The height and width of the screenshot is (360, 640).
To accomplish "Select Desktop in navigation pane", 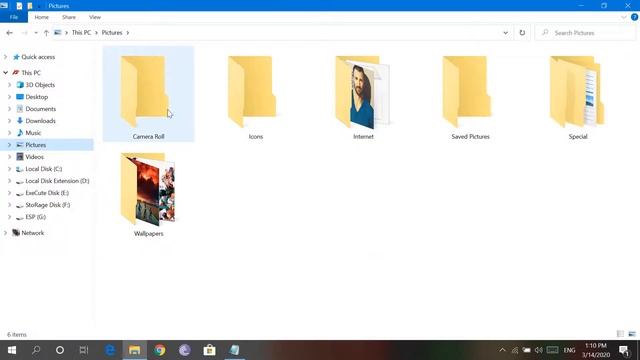I will coord(37,97).
